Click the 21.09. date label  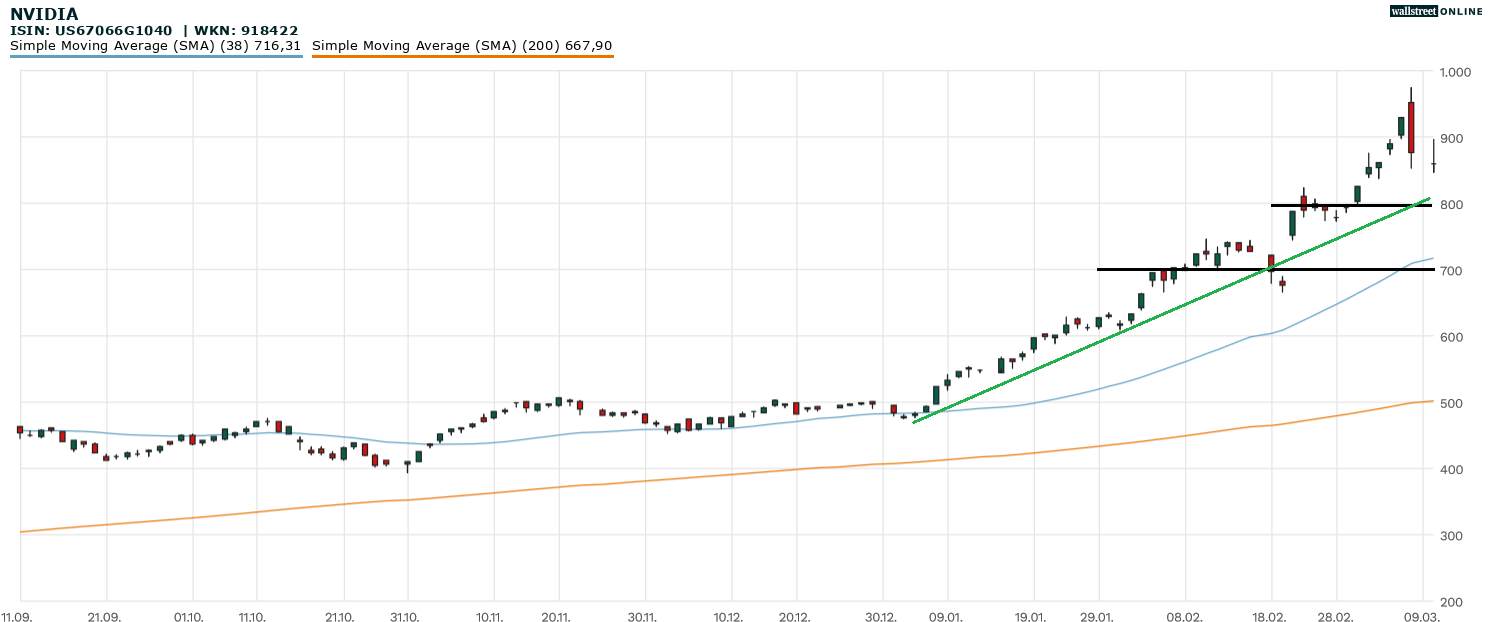105,617
